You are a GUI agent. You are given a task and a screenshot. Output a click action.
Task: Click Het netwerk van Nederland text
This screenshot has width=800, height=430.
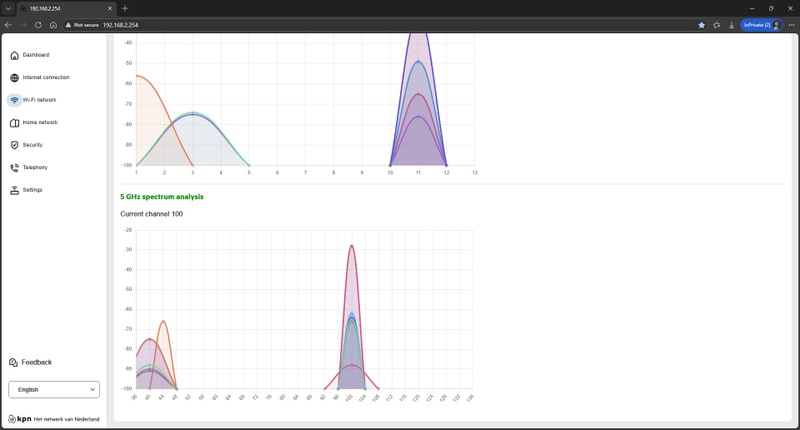click(67, 419)
